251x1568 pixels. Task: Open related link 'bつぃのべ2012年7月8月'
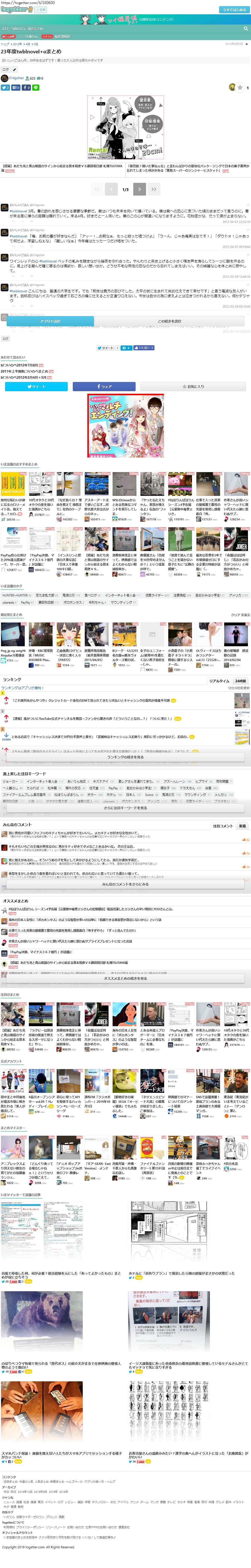click(18, 365)
